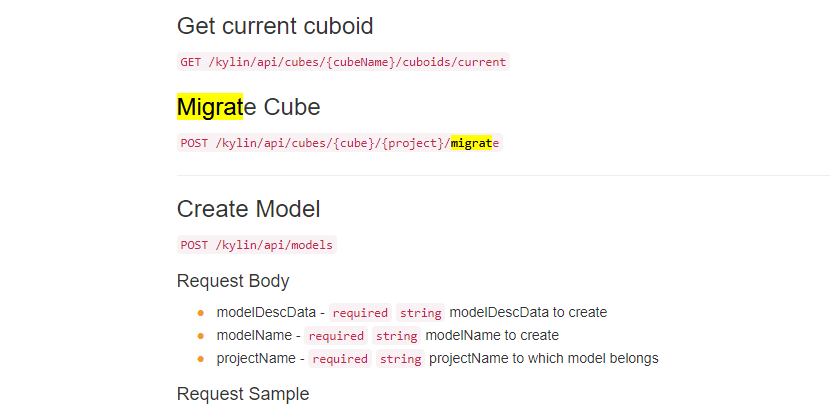Click the GET cuboids/current endpoint code

(343, 62)
